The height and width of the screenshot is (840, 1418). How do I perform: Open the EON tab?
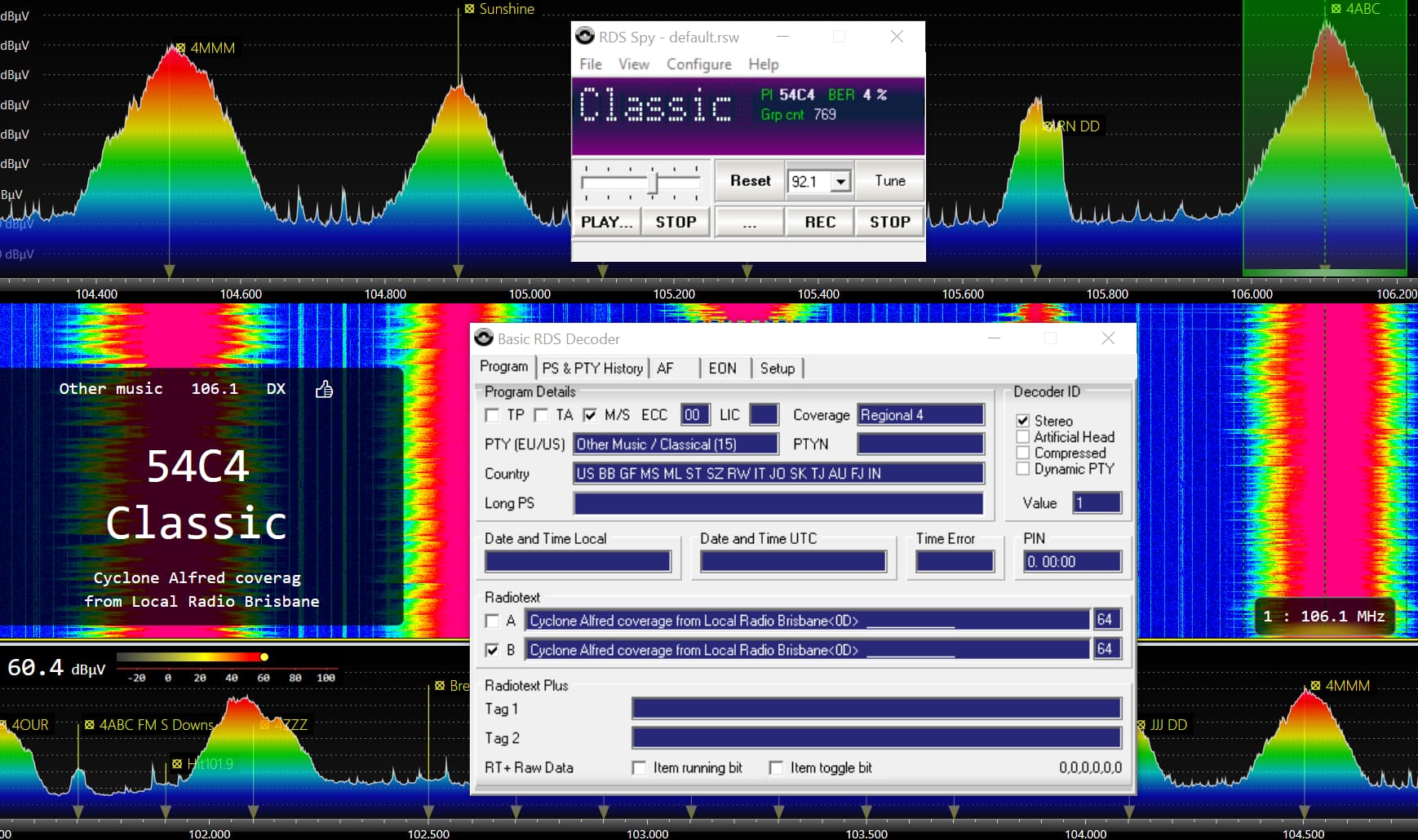(x=722, y=368)
